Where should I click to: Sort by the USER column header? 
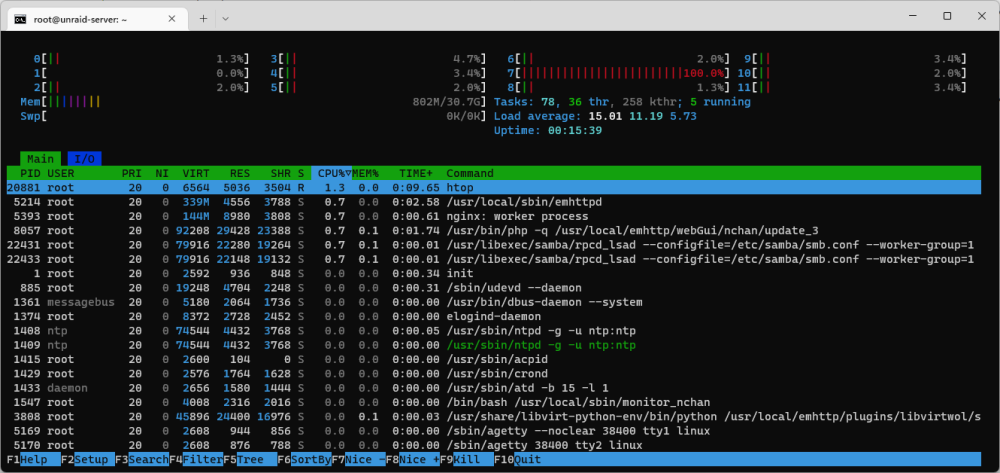61,173
